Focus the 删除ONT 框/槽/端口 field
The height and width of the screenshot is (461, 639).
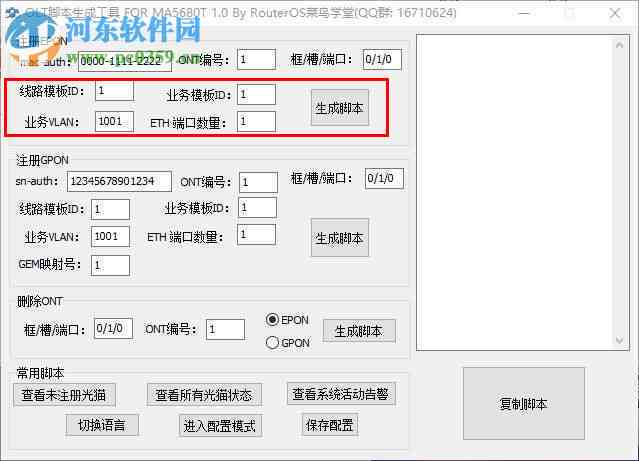click(x=113, y=329)
